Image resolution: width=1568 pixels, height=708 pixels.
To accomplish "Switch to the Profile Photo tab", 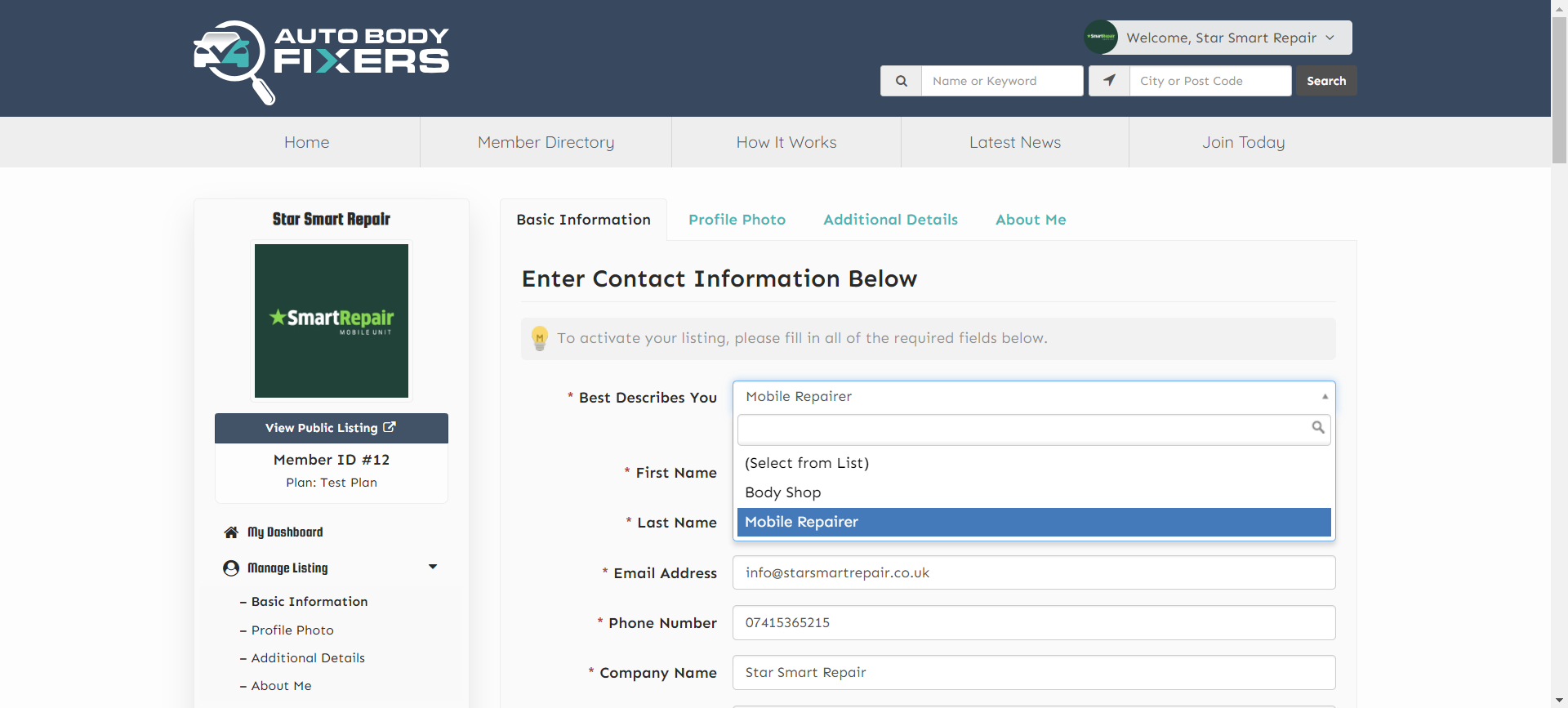I will click(x=737, y=220).
